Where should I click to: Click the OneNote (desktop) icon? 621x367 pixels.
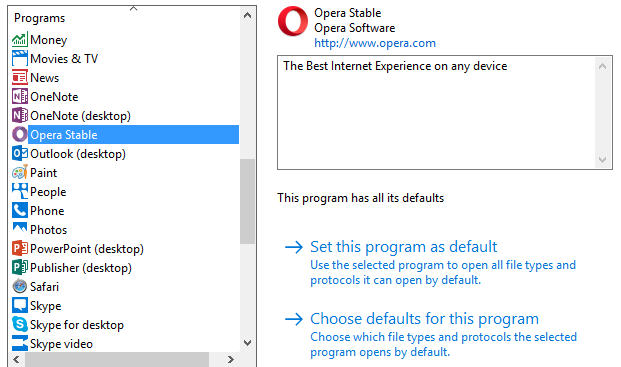point(19,116)
